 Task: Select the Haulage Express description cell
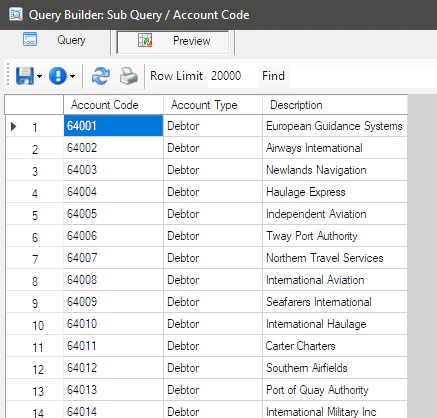[335, 192]
